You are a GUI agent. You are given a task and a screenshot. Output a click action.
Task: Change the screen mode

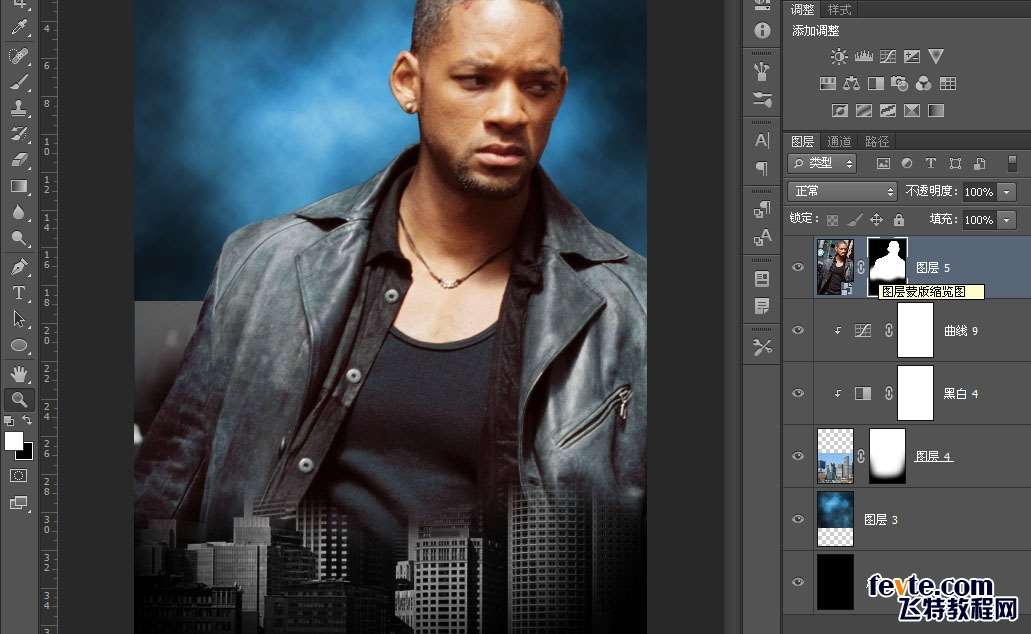(18, 503)
